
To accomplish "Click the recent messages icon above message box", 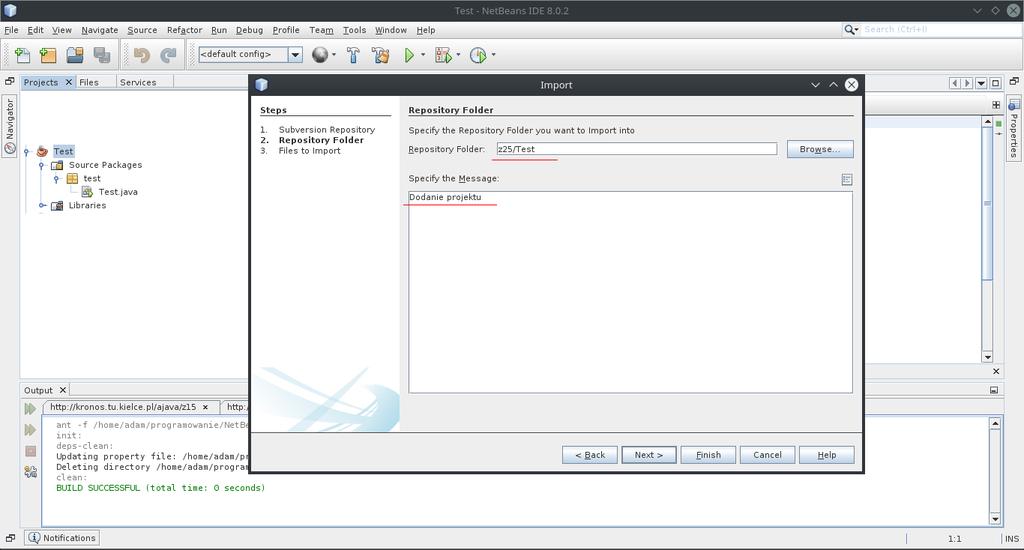I will point(846,179).
